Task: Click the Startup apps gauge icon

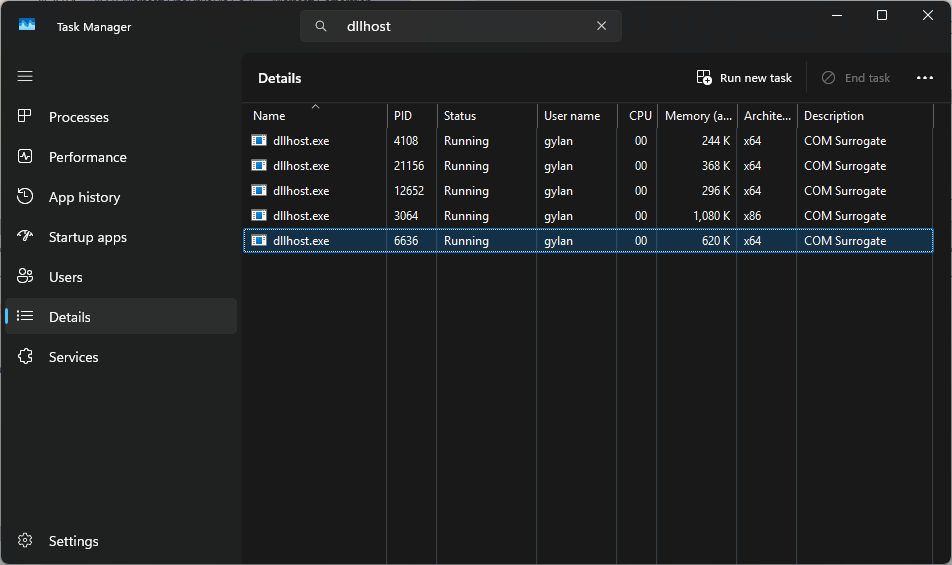Action: click(x=26, y=237)
